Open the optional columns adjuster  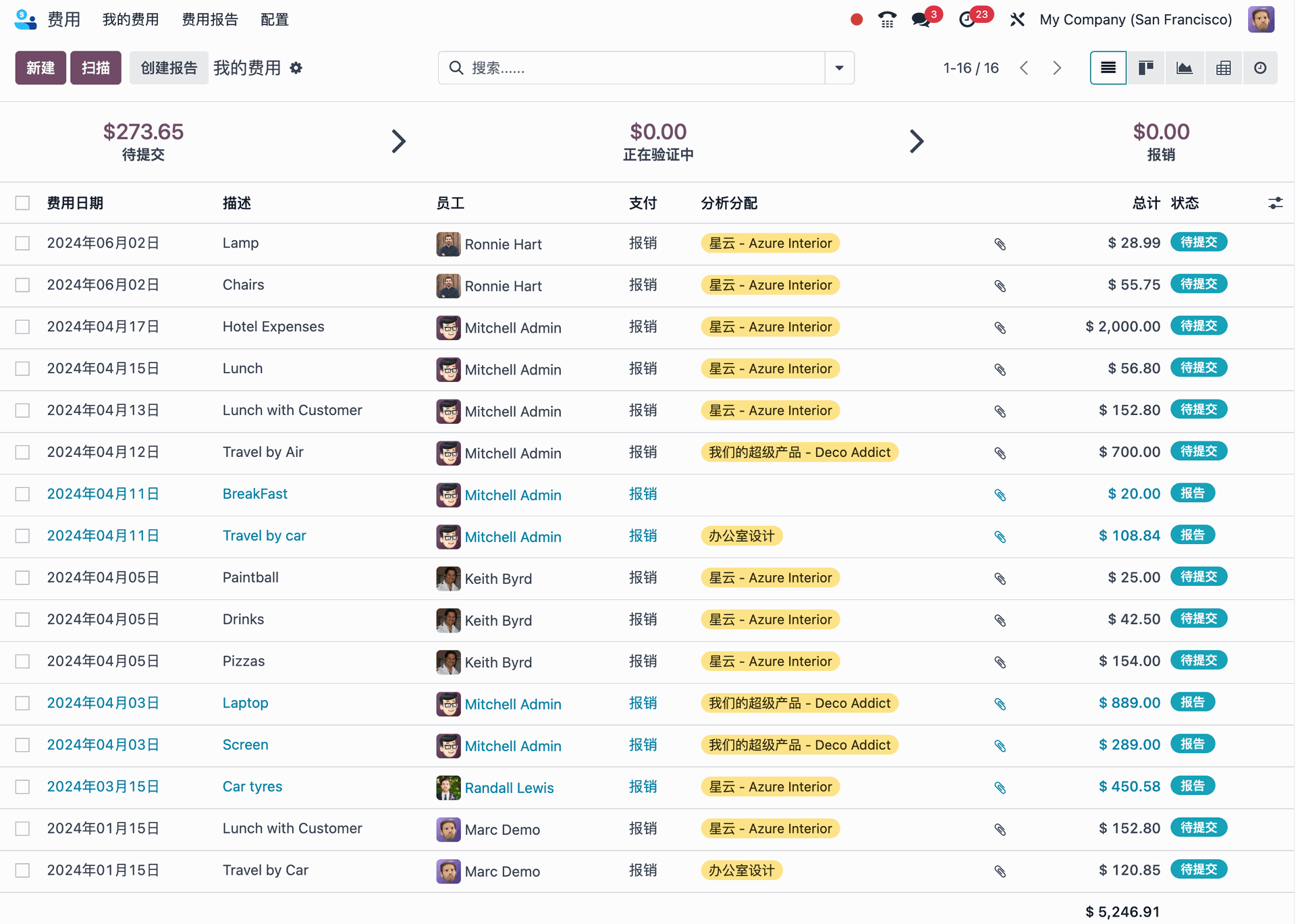(x=1275, y=203)
